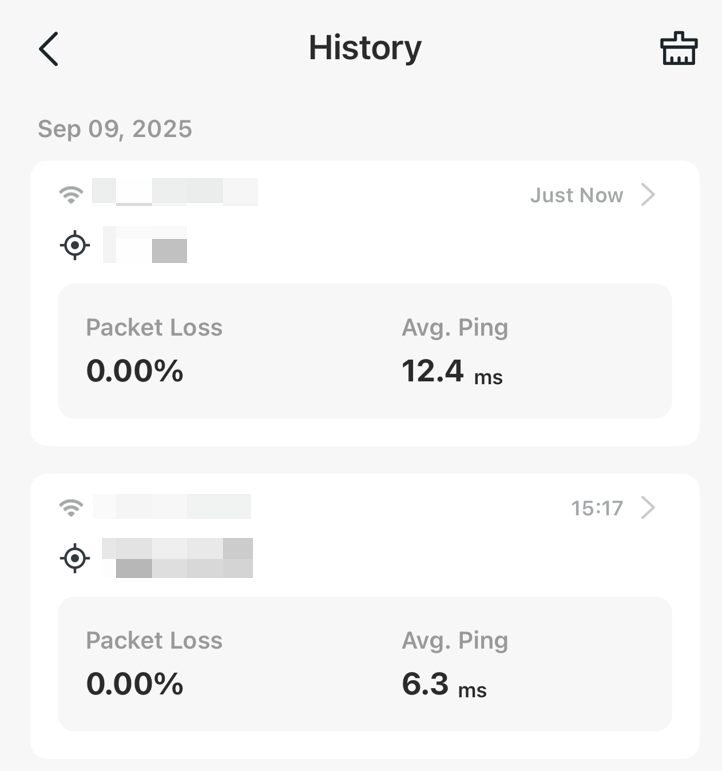
Task: Select the 6.3 ms average ping value
Action: (443, 685)
